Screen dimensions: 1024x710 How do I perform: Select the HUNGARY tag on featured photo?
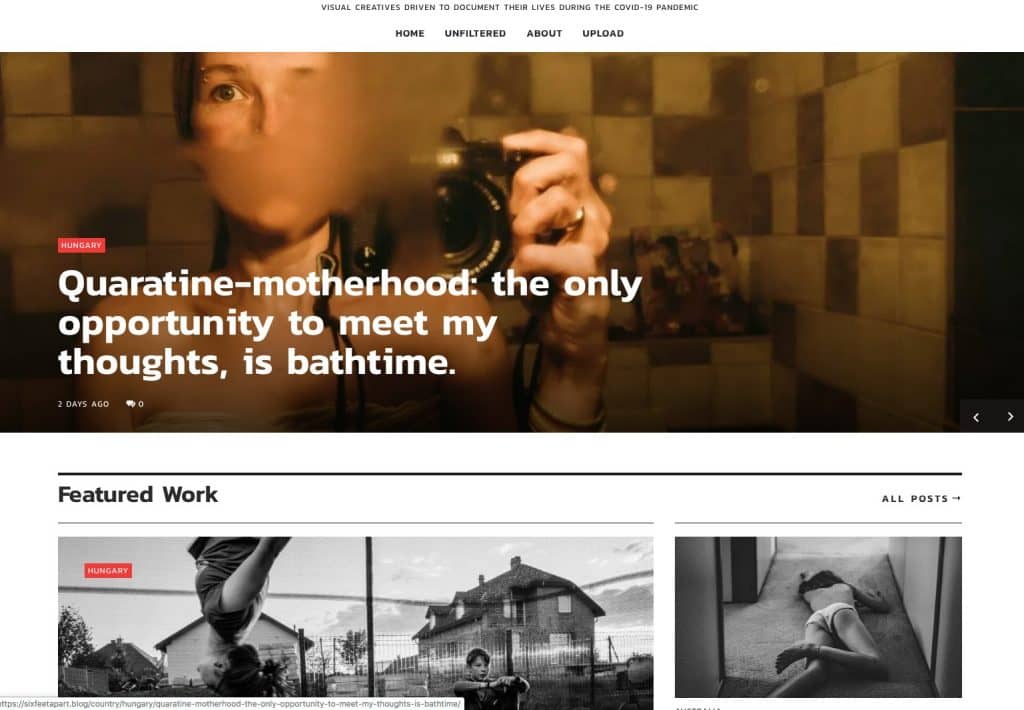click(x=108, y=570)
